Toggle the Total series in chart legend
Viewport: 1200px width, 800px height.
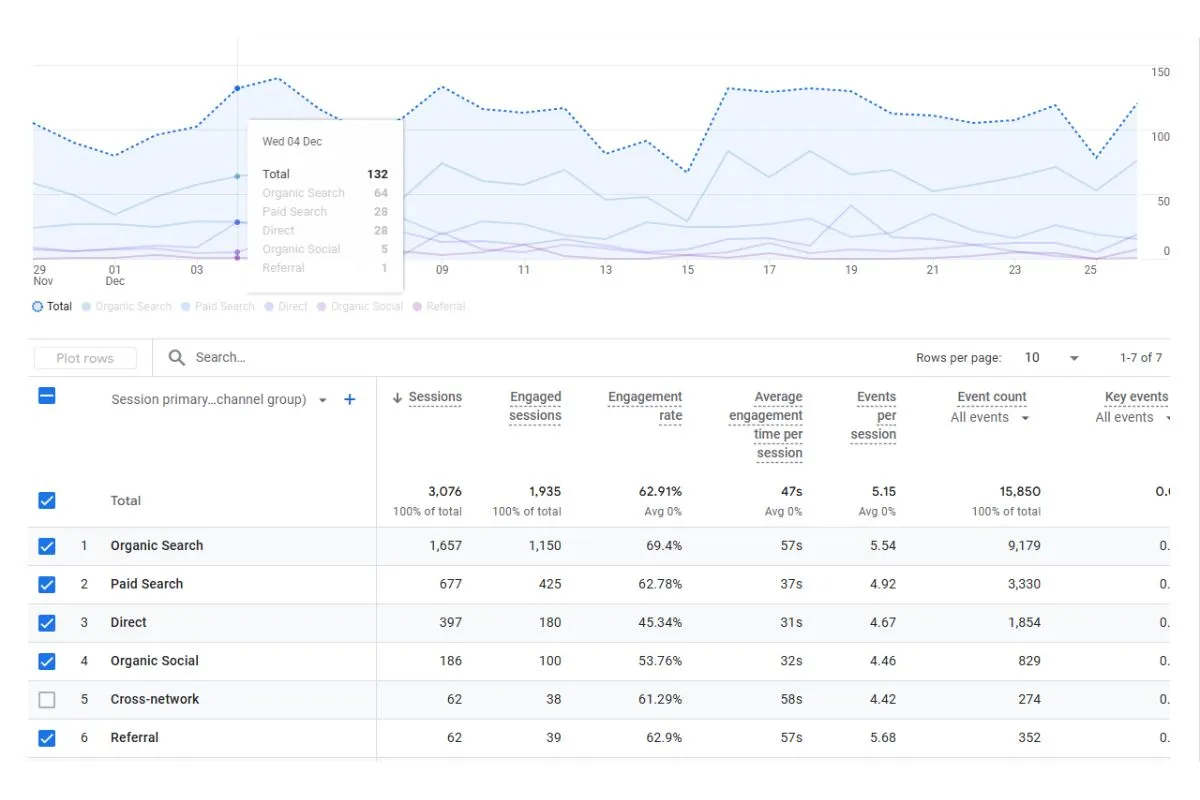coord(53,306)
